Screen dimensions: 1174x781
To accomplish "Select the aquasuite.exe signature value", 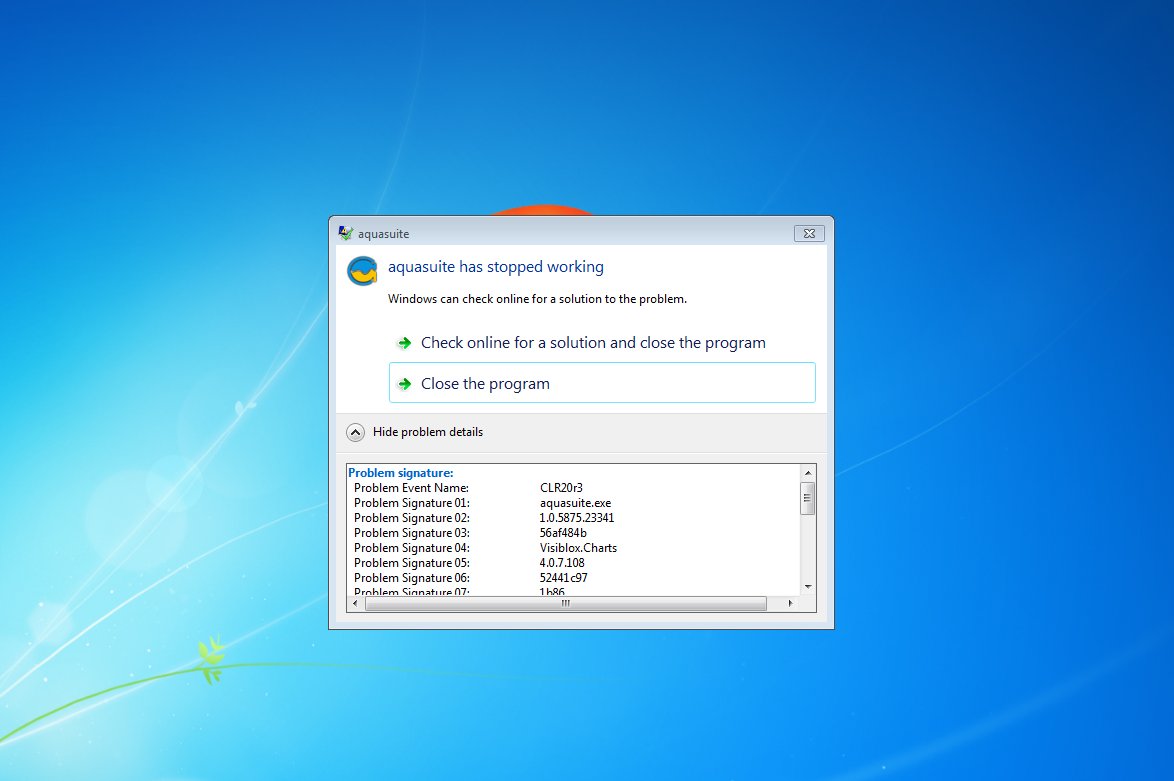I will tap(575, 503).
